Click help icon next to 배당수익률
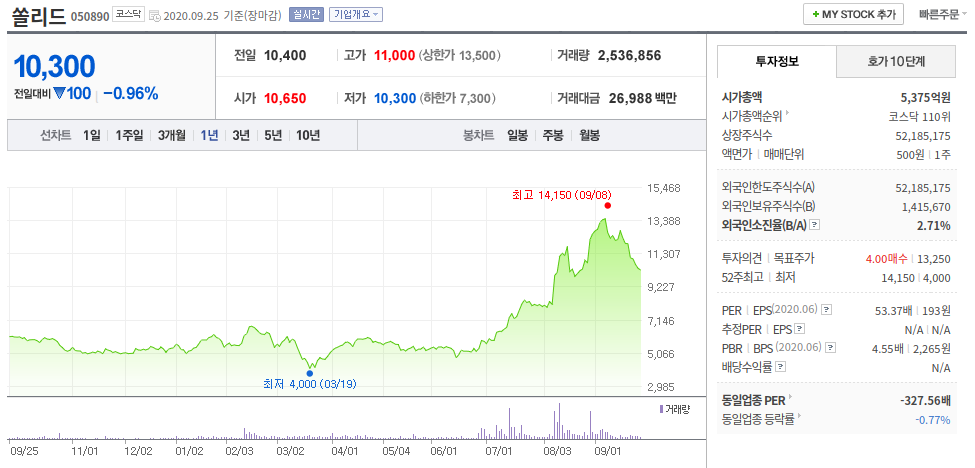The height and width of the screenshot is (468, 975). 781,367
